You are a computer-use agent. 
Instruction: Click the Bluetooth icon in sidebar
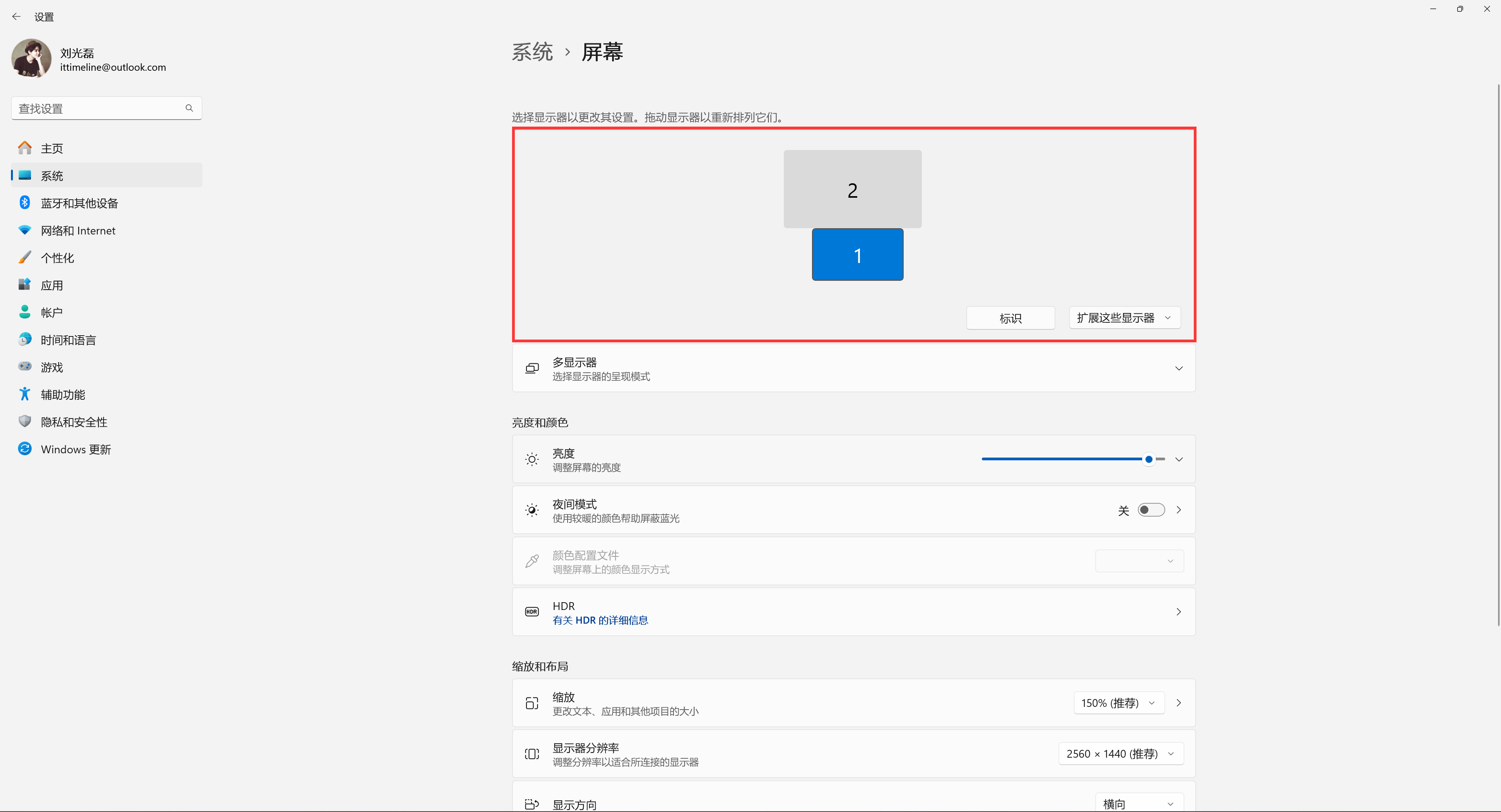(x=25, y=203)
